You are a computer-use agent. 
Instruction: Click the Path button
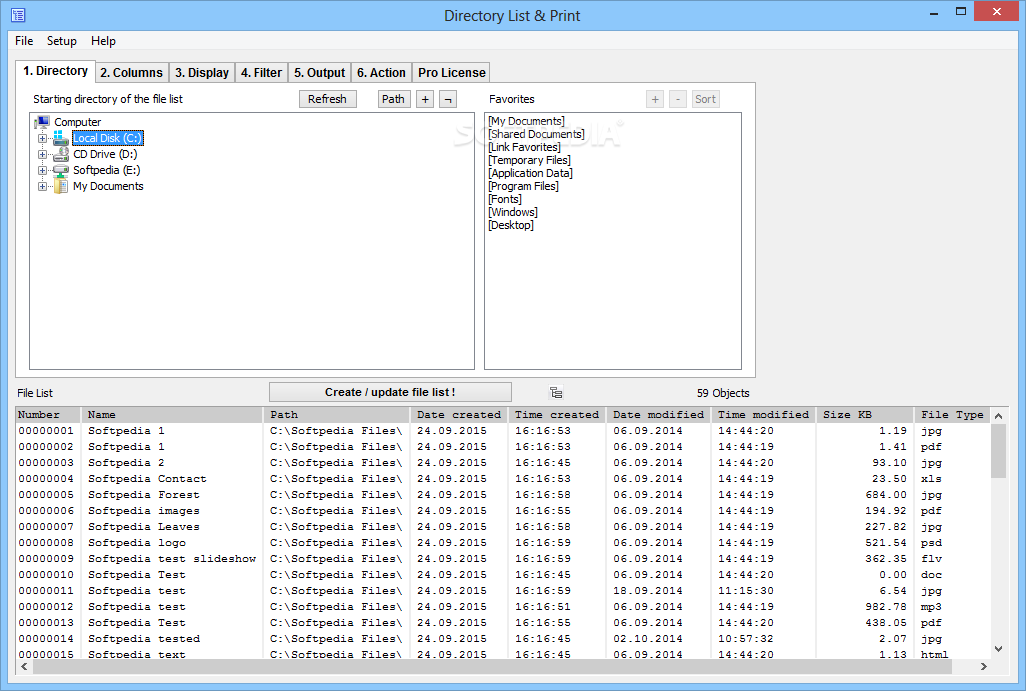[393, 99]
